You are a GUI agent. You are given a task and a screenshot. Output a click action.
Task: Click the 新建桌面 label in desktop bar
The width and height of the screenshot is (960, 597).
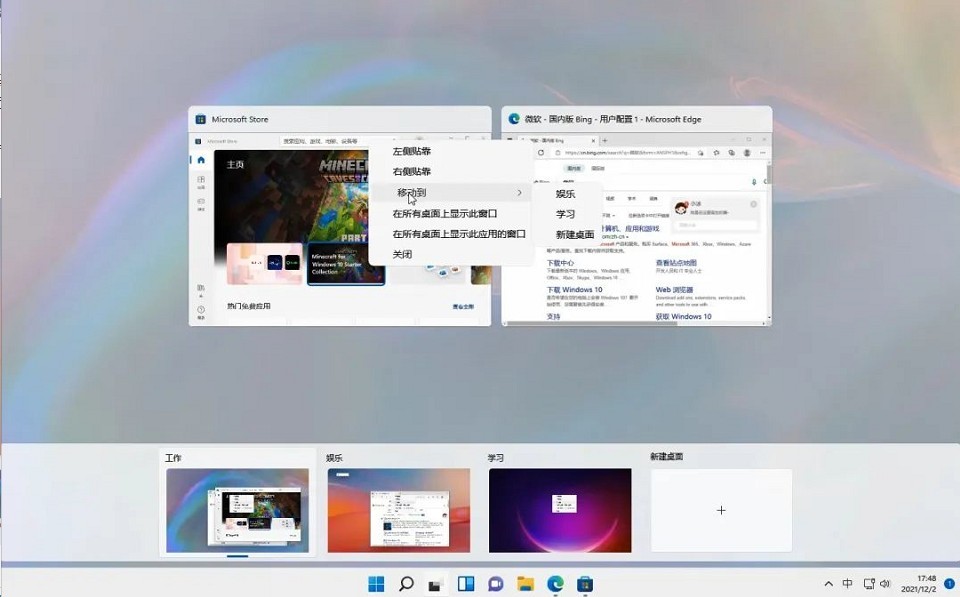[667, 457]
